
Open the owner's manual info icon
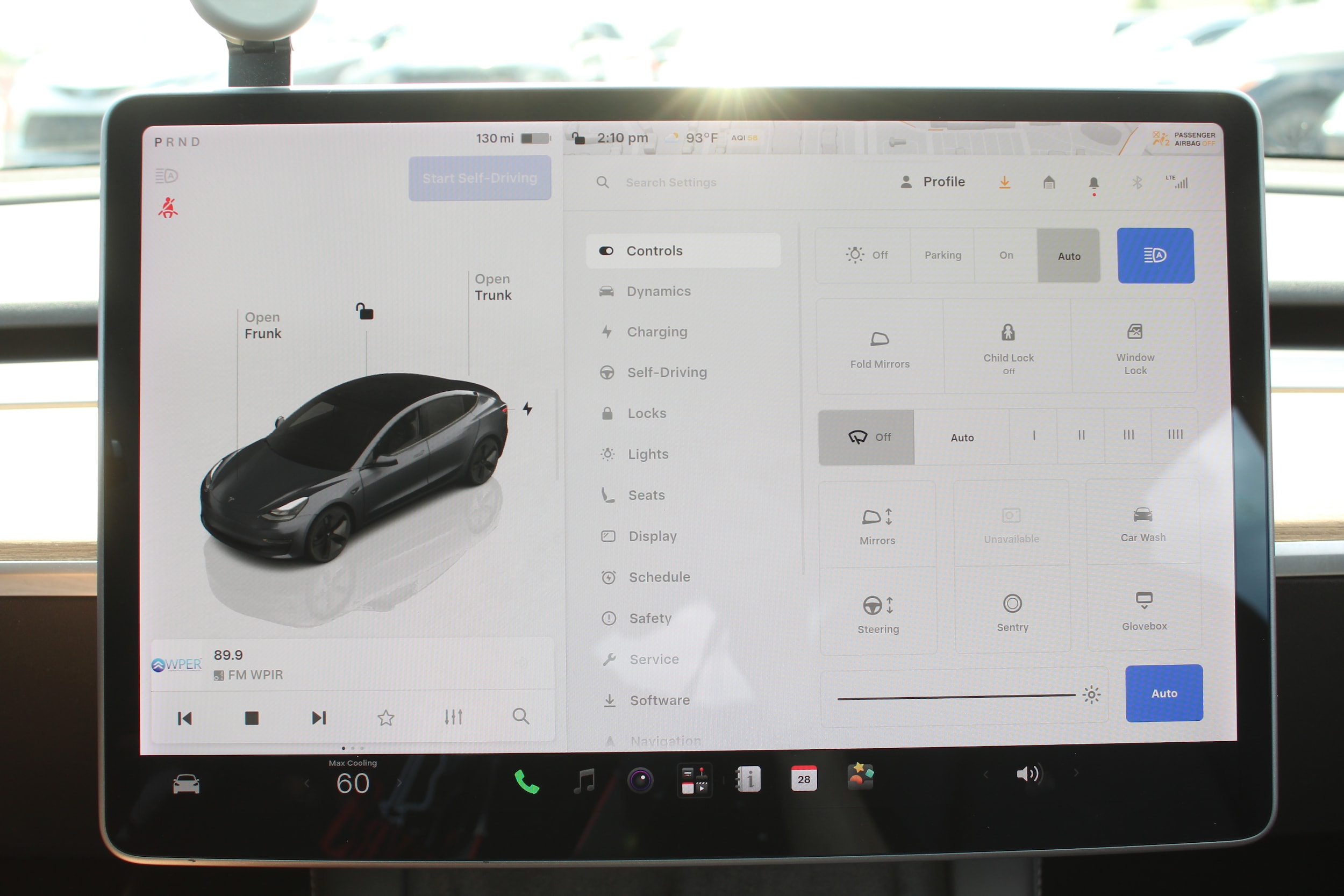[748, 779]
